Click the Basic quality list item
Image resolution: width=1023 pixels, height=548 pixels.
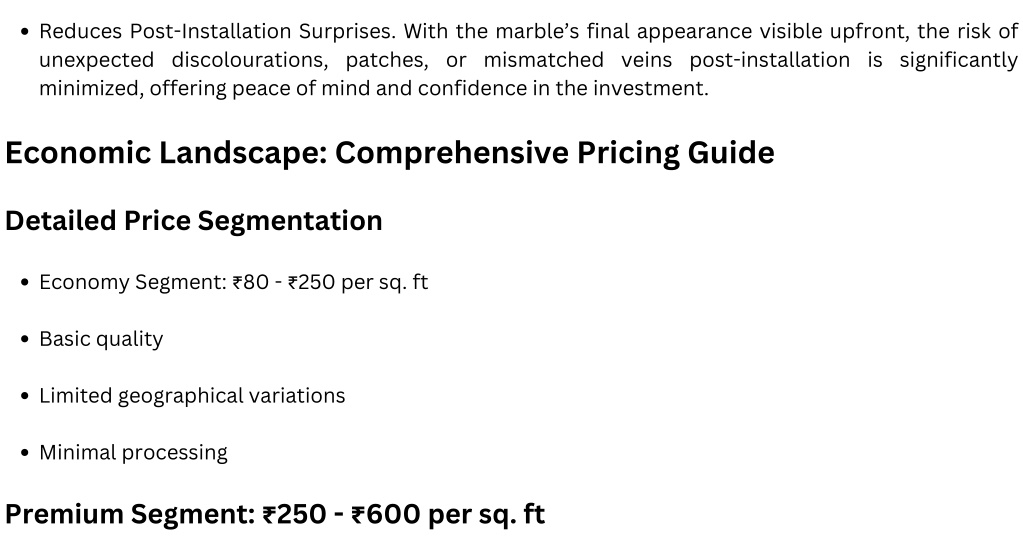point(101,339)
